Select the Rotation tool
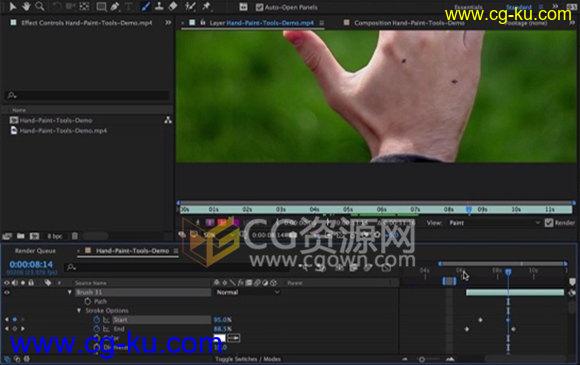This screenshot has height=365, width=580. [57, 6]
